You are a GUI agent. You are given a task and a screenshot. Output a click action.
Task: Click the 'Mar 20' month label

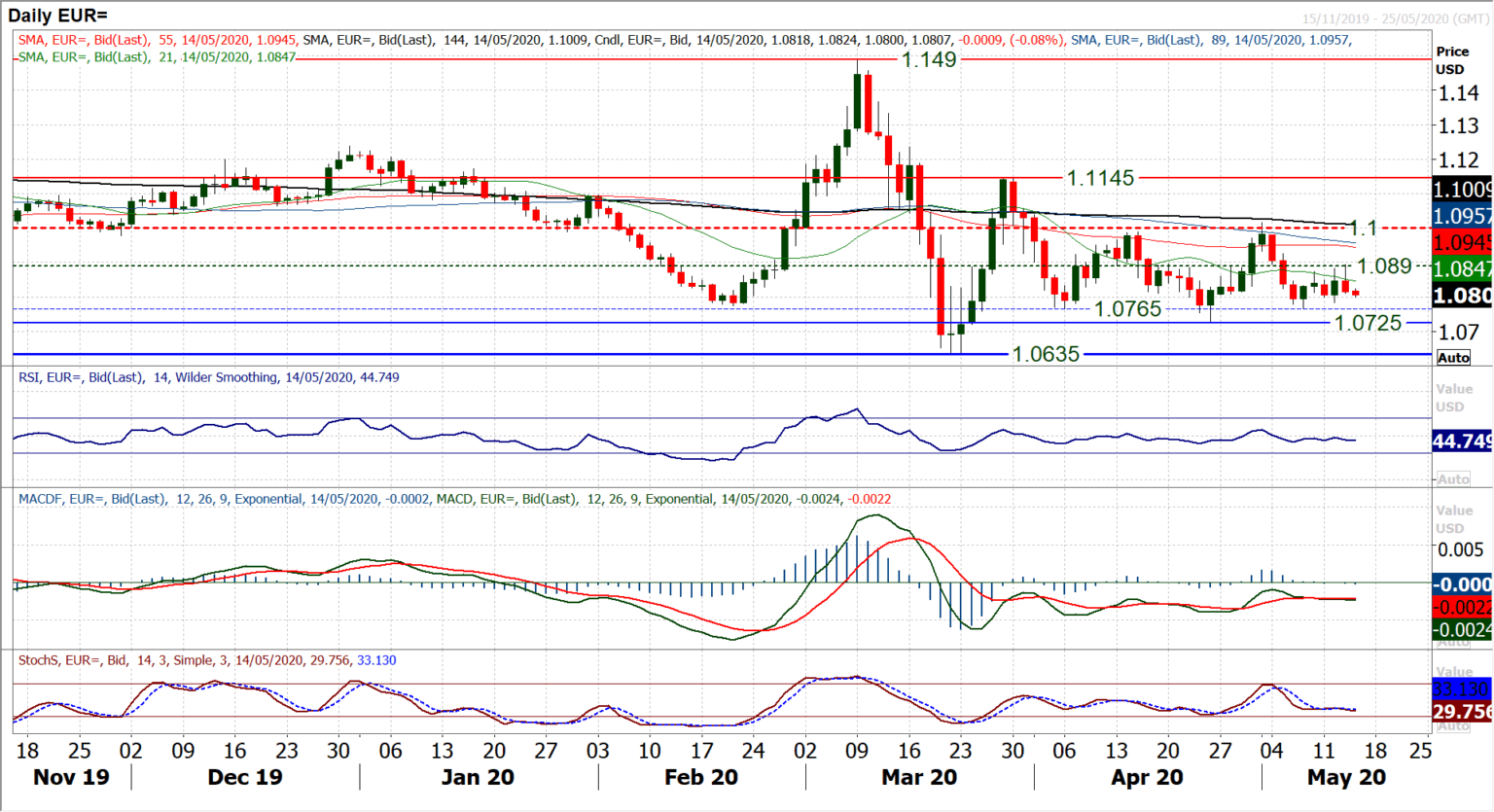tap(918, 778)
